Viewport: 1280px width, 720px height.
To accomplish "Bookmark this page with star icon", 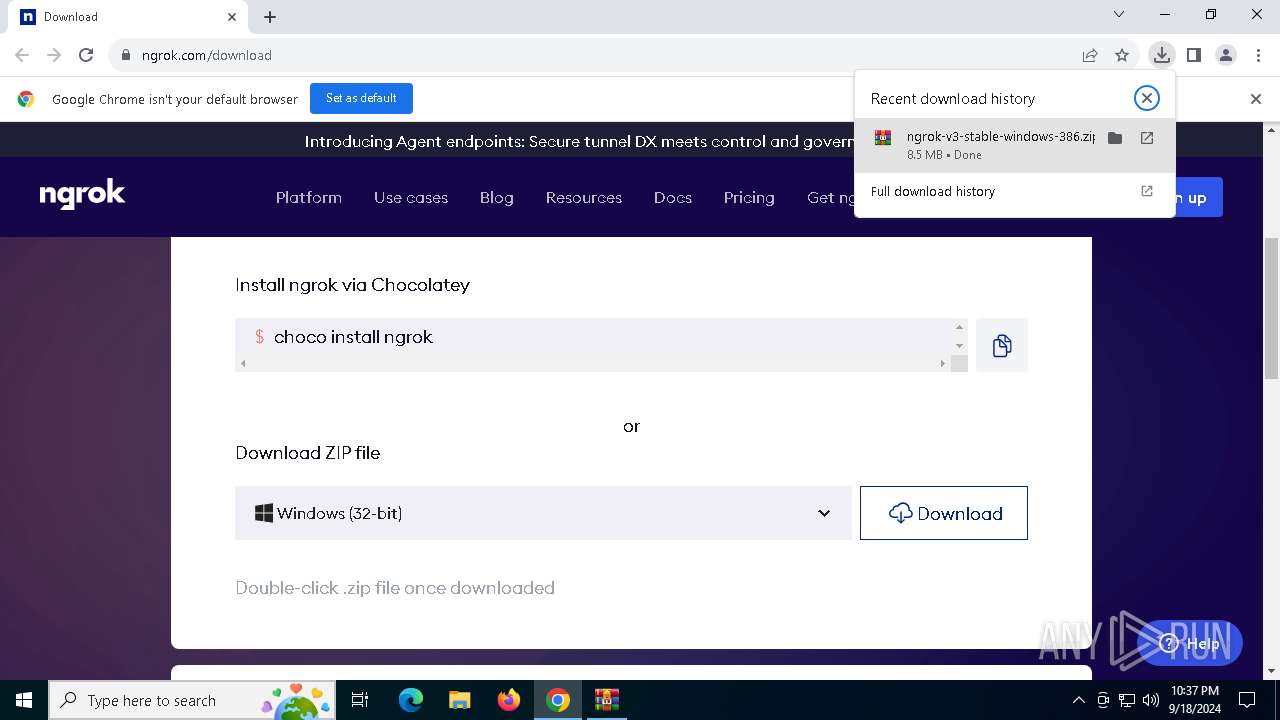I will click(1122, 55).
